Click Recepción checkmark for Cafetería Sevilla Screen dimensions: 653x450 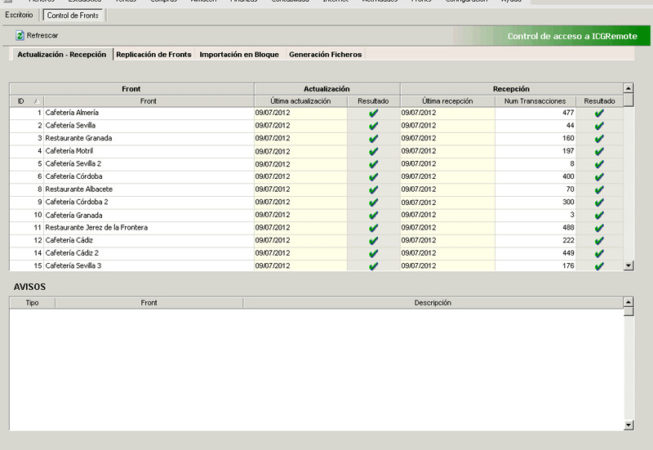(x=599, y=126)
